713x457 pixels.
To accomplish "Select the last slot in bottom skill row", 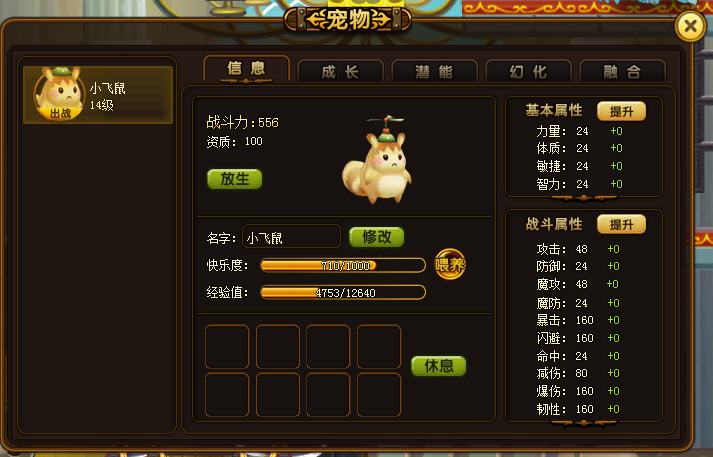I will pos(379,395).
